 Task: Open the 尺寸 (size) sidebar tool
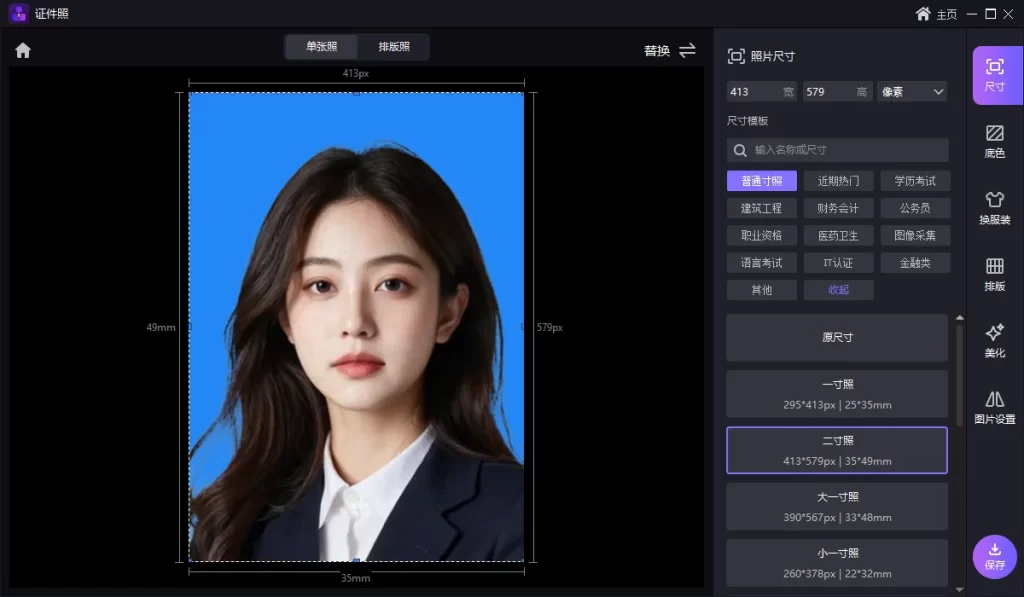(x=994, y=75)
